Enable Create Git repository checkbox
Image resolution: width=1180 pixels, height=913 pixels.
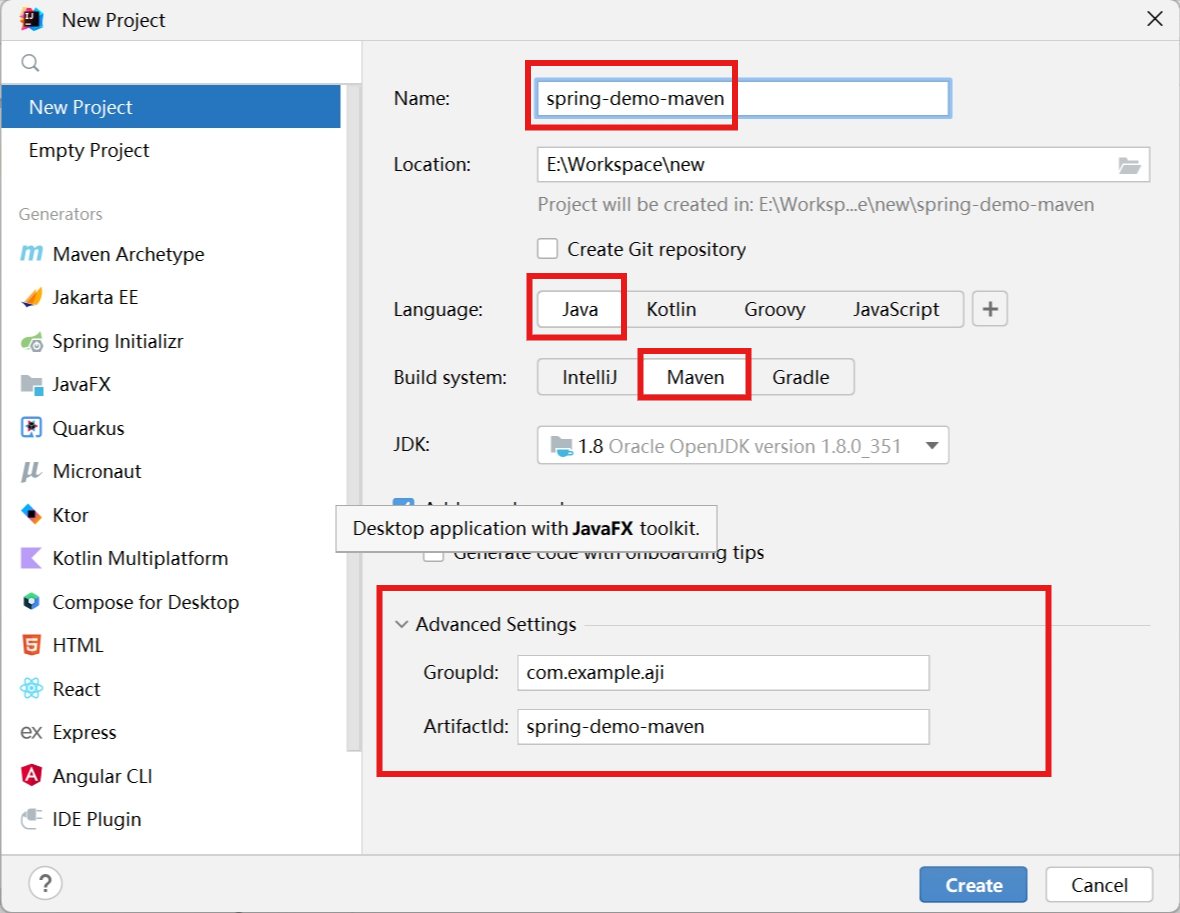coord(547,249)
